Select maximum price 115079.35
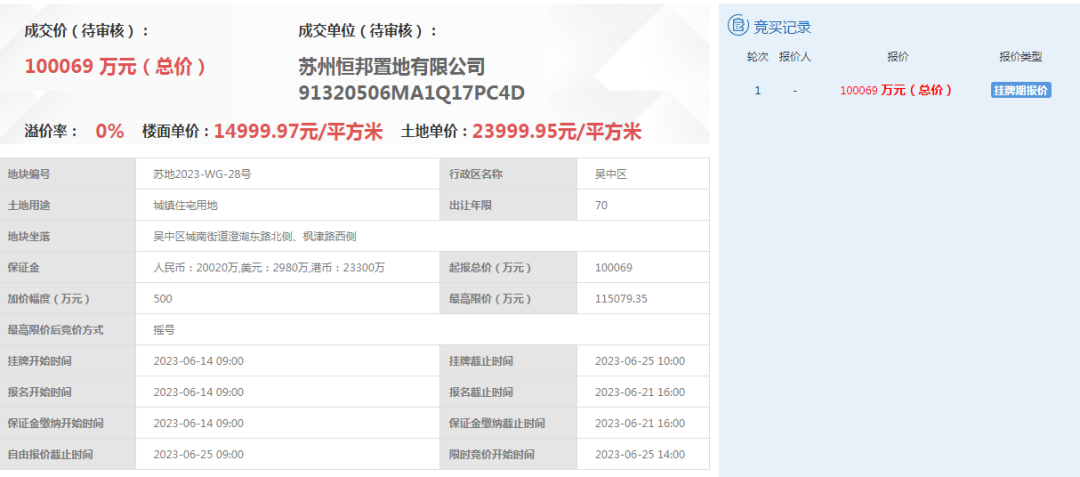This screenshot has width=1080, height=477. [621, 299]
